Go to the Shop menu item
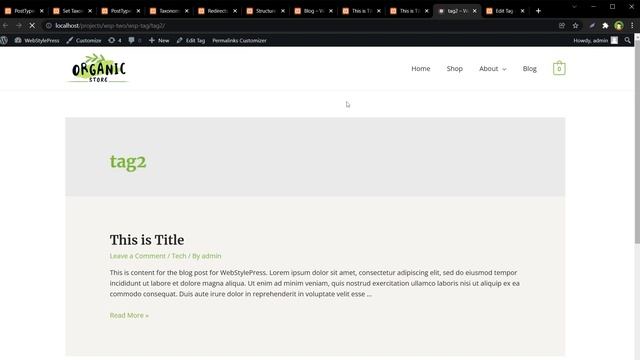640x360 pixels. pos(454,69)
